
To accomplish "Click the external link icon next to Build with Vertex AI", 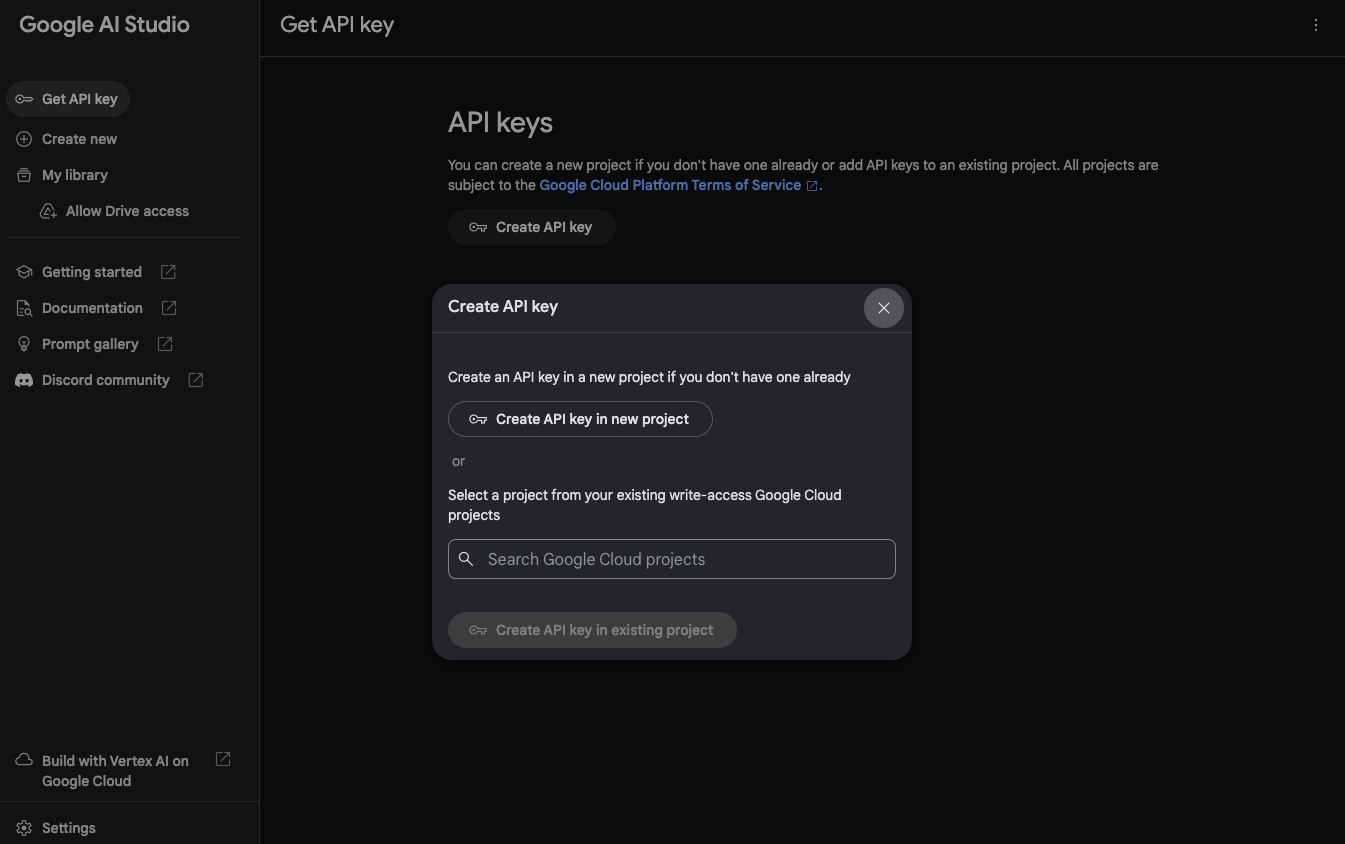I will pos(223,760).
